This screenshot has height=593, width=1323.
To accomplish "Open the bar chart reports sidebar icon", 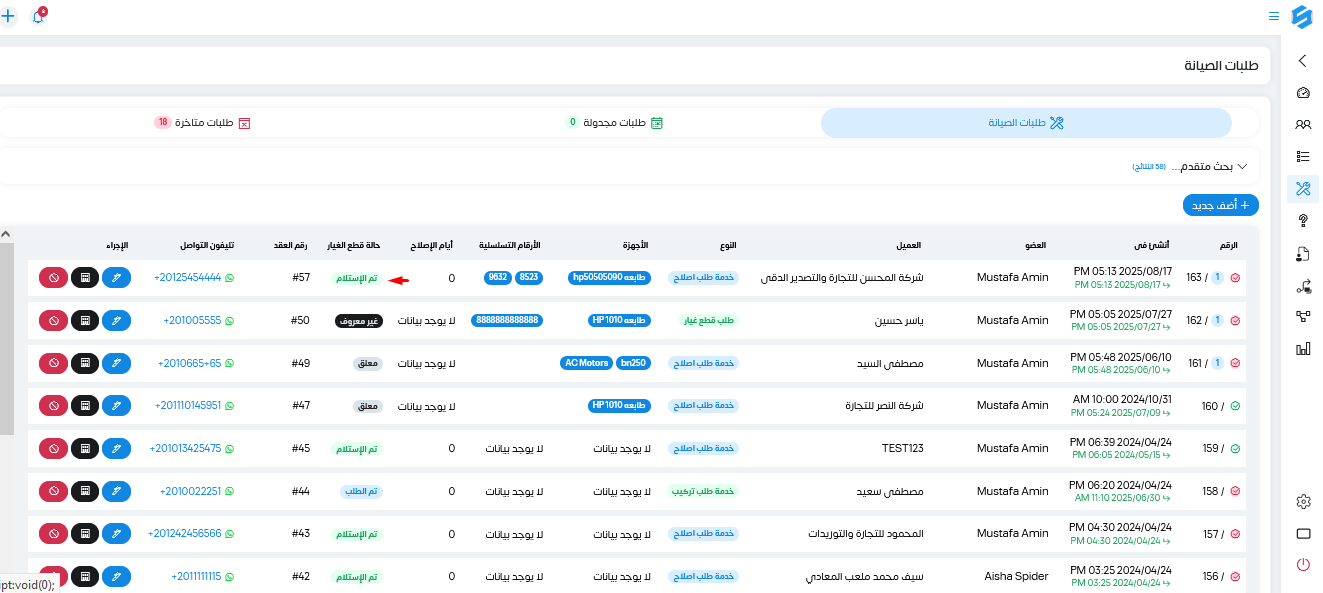I will click(1302, 349).
